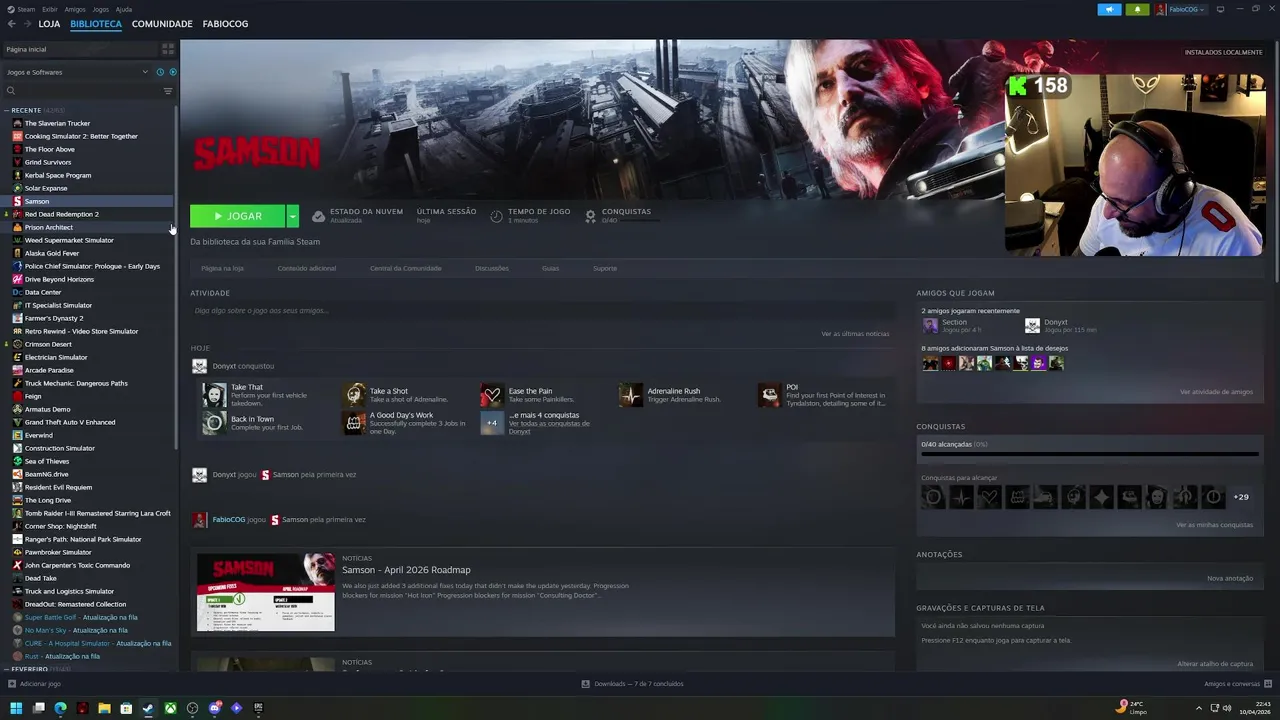
Task: Click the +4 more achievements badge
Action: pos(491,423)
